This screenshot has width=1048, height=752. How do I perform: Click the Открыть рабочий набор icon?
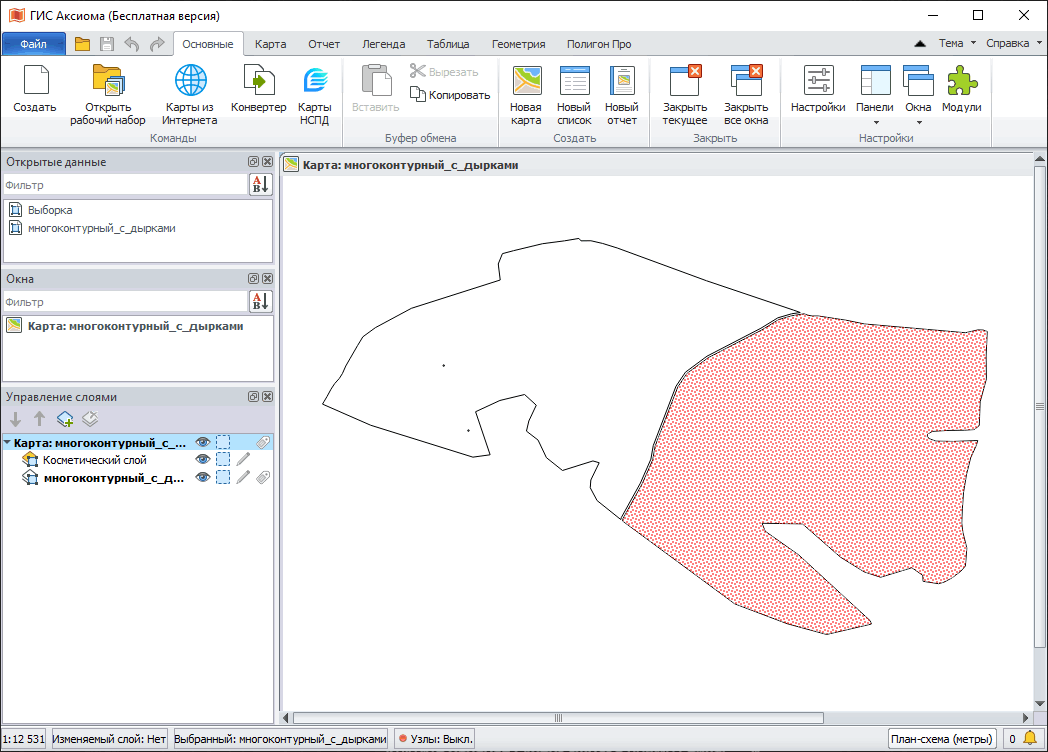(107, 95)
